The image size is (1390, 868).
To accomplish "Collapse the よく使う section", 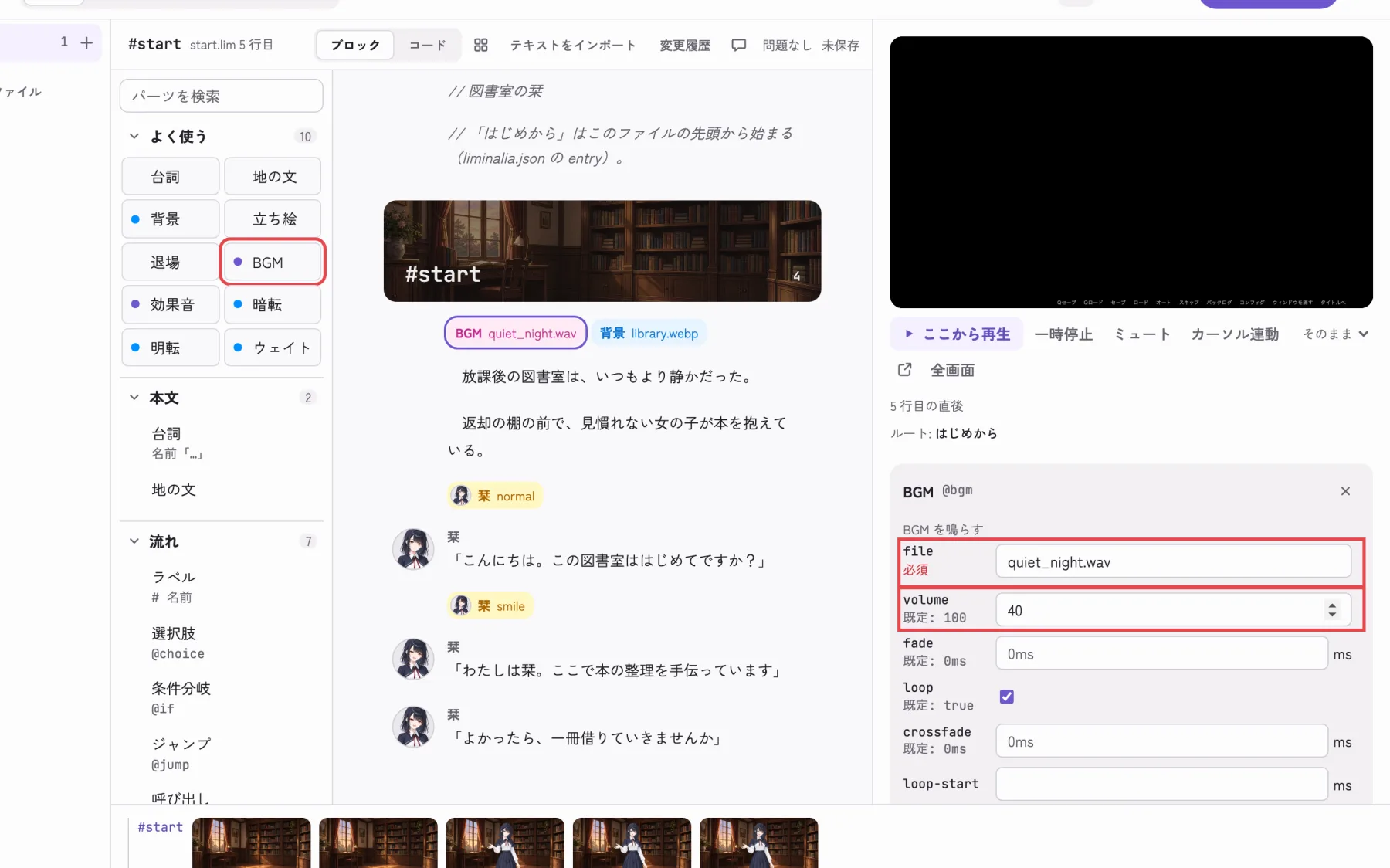I will (x=134, y=137).
